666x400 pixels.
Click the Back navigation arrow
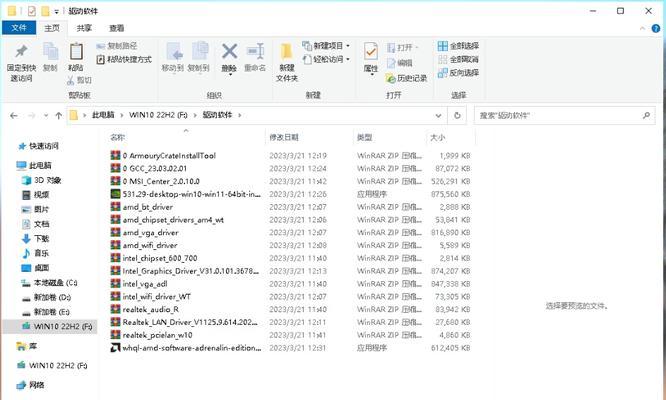click(14, 115)
